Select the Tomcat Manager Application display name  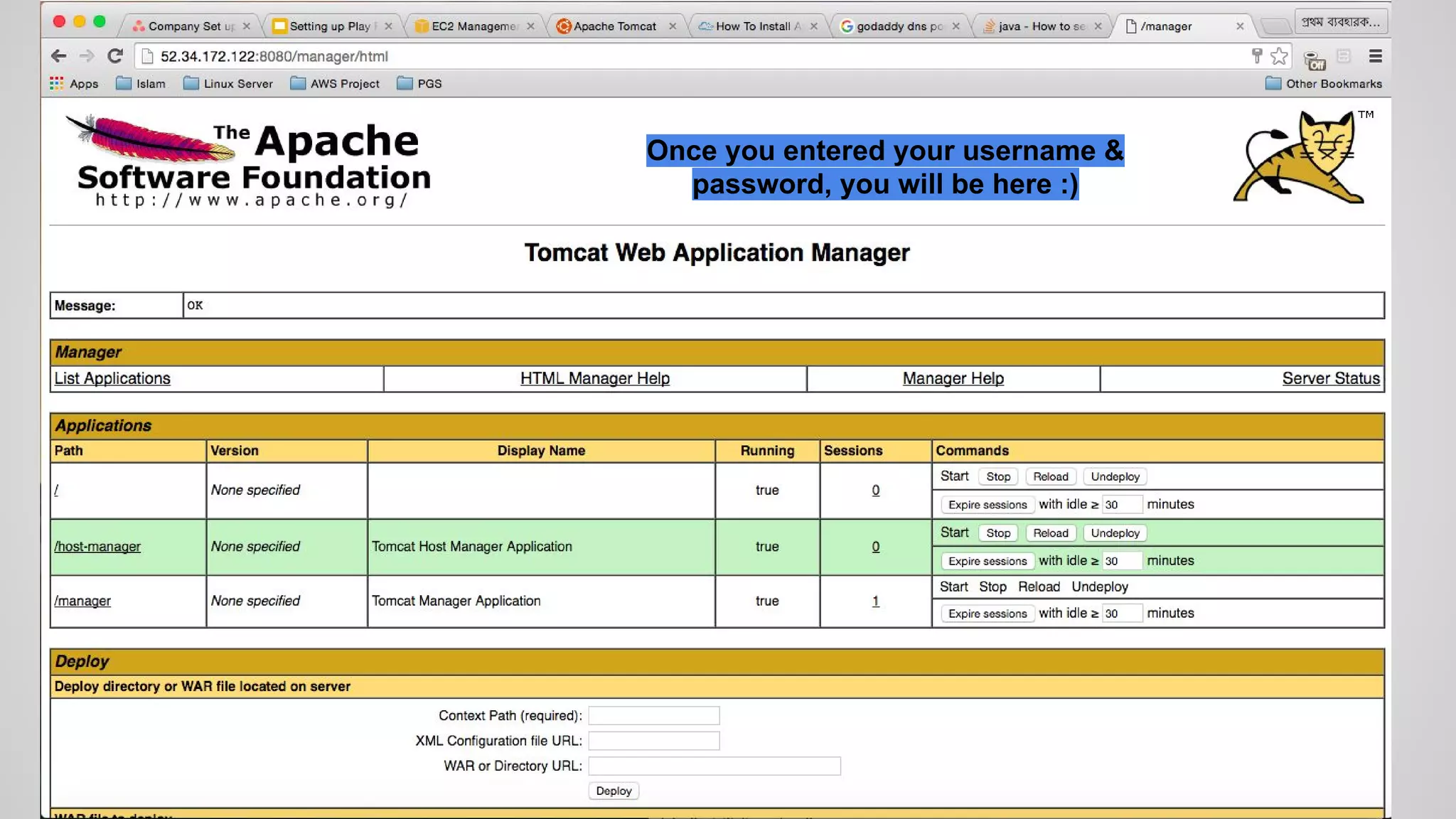click(456, 601)
